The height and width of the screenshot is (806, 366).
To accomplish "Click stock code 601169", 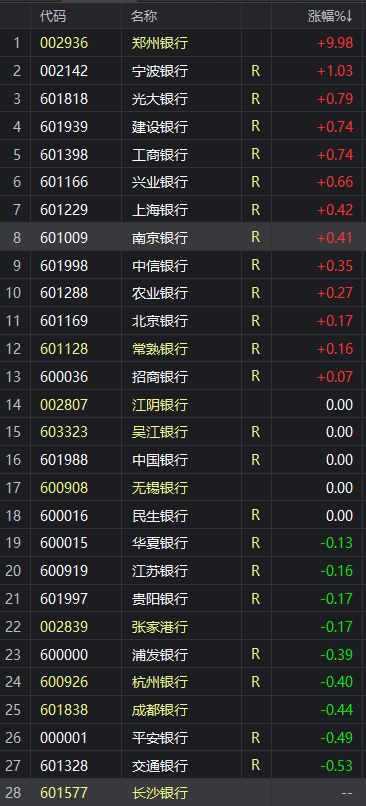I will point(64,321).
